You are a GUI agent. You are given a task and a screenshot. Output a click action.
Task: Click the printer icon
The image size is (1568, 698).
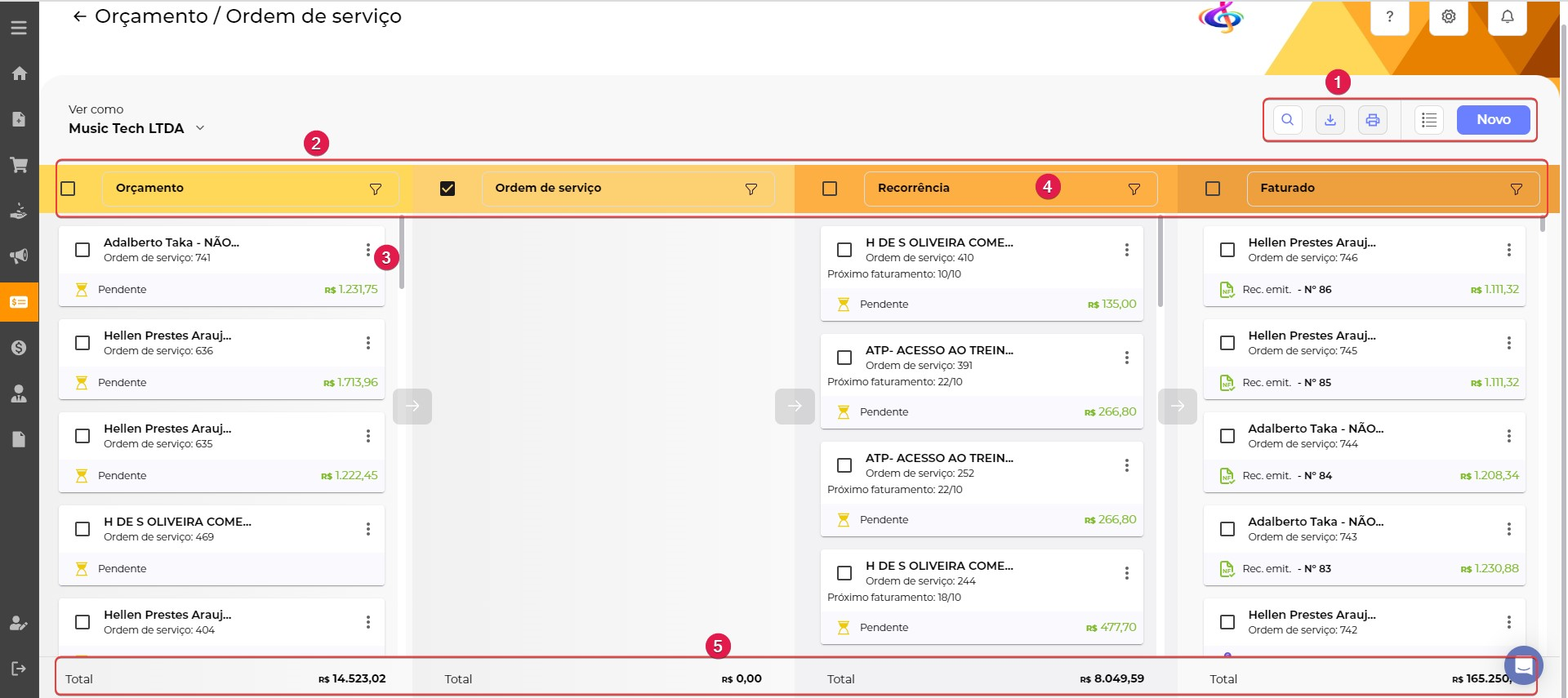(1373, 120)
